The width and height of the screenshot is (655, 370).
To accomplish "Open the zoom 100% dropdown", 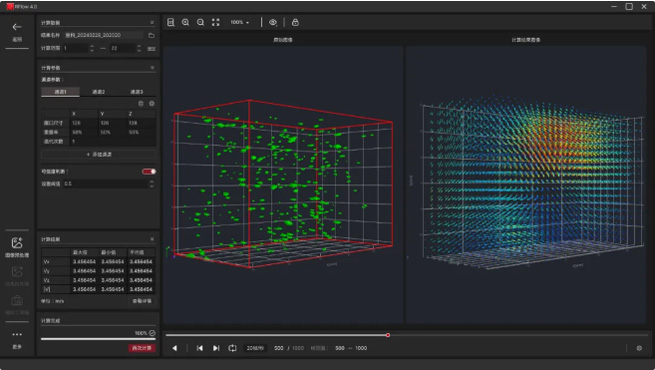I will pyautogui.click(x=240, y=22).
